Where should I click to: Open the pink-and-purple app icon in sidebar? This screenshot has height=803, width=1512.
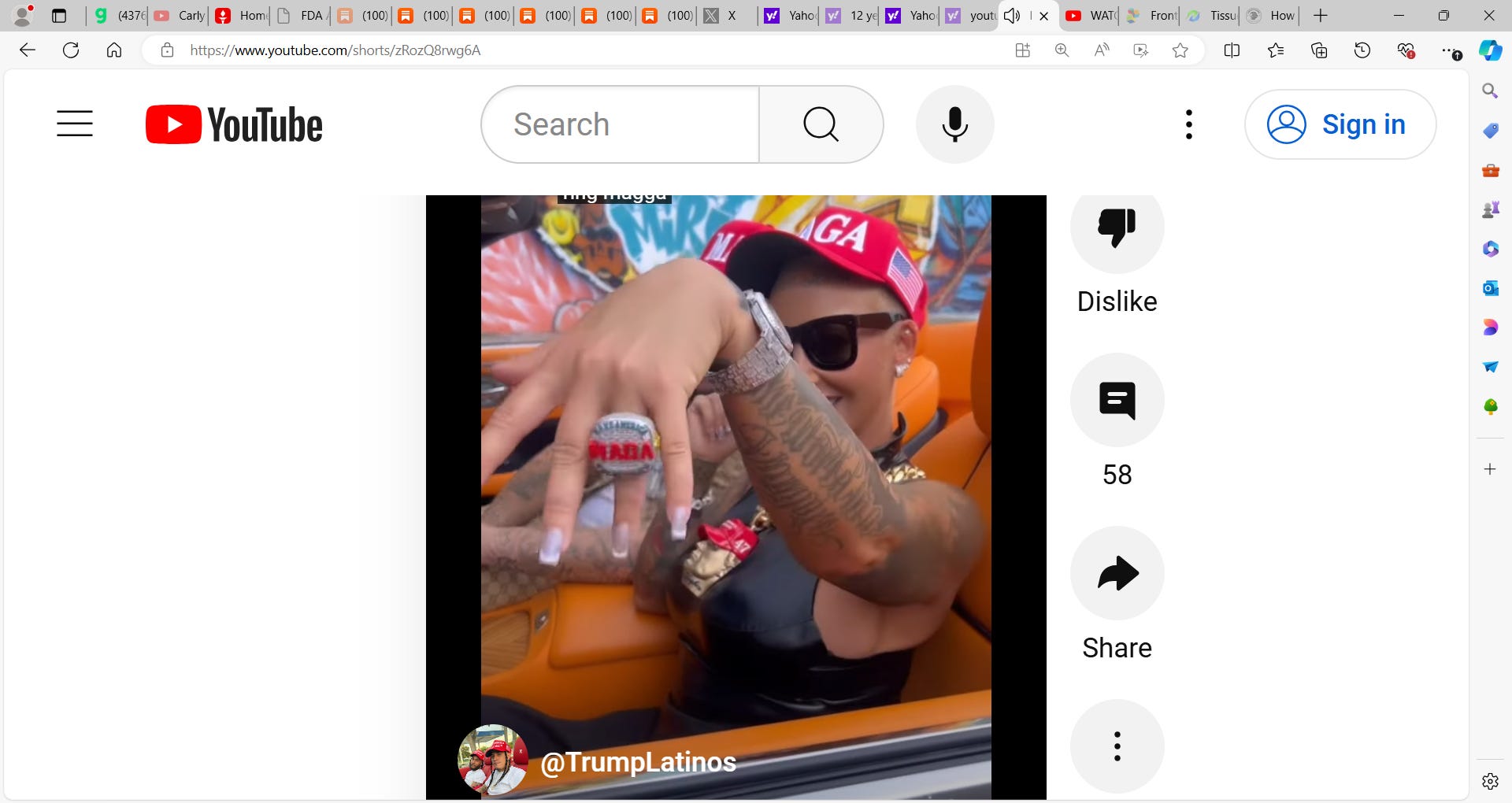pos(1490,327)
